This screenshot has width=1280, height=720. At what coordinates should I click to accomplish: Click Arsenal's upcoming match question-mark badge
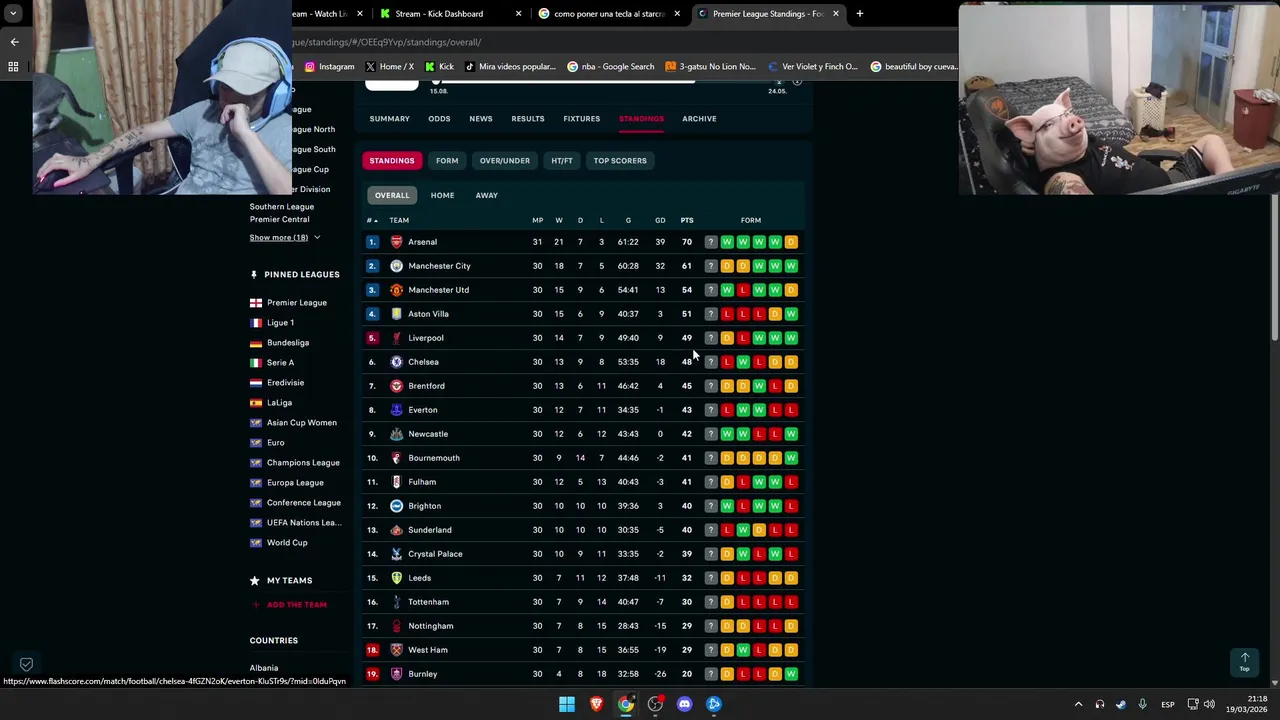pyautogui.click(x=711, y=242)
